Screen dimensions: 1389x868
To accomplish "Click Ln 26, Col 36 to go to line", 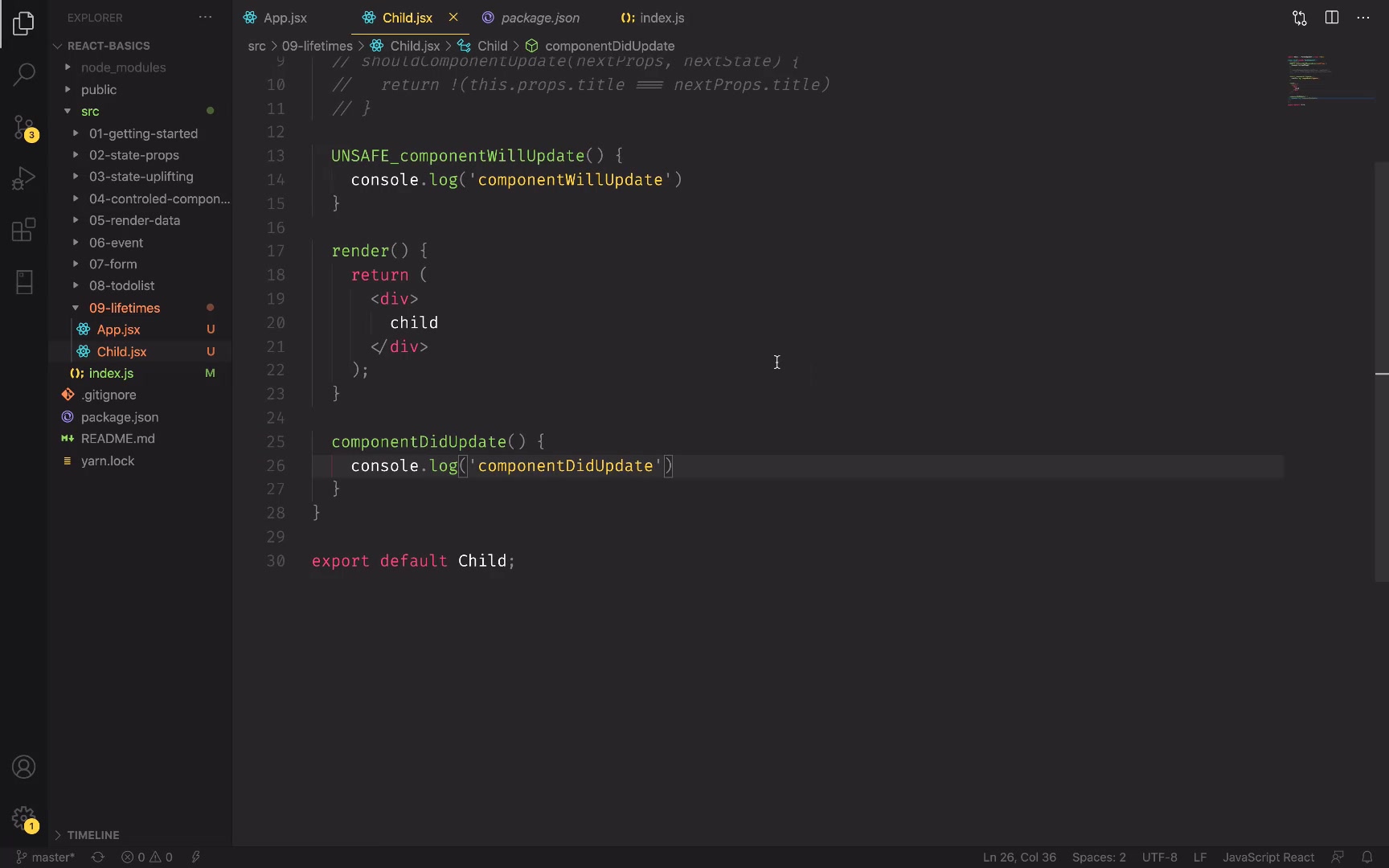I will click(1019, 858).
